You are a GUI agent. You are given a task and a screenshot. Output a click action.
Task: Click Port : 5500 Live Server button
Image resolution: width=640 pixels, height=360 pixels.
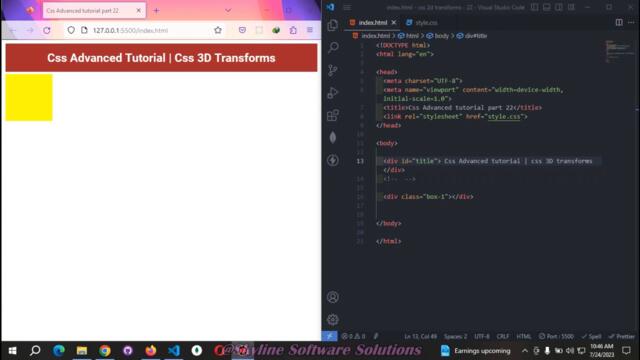(556, 336)
